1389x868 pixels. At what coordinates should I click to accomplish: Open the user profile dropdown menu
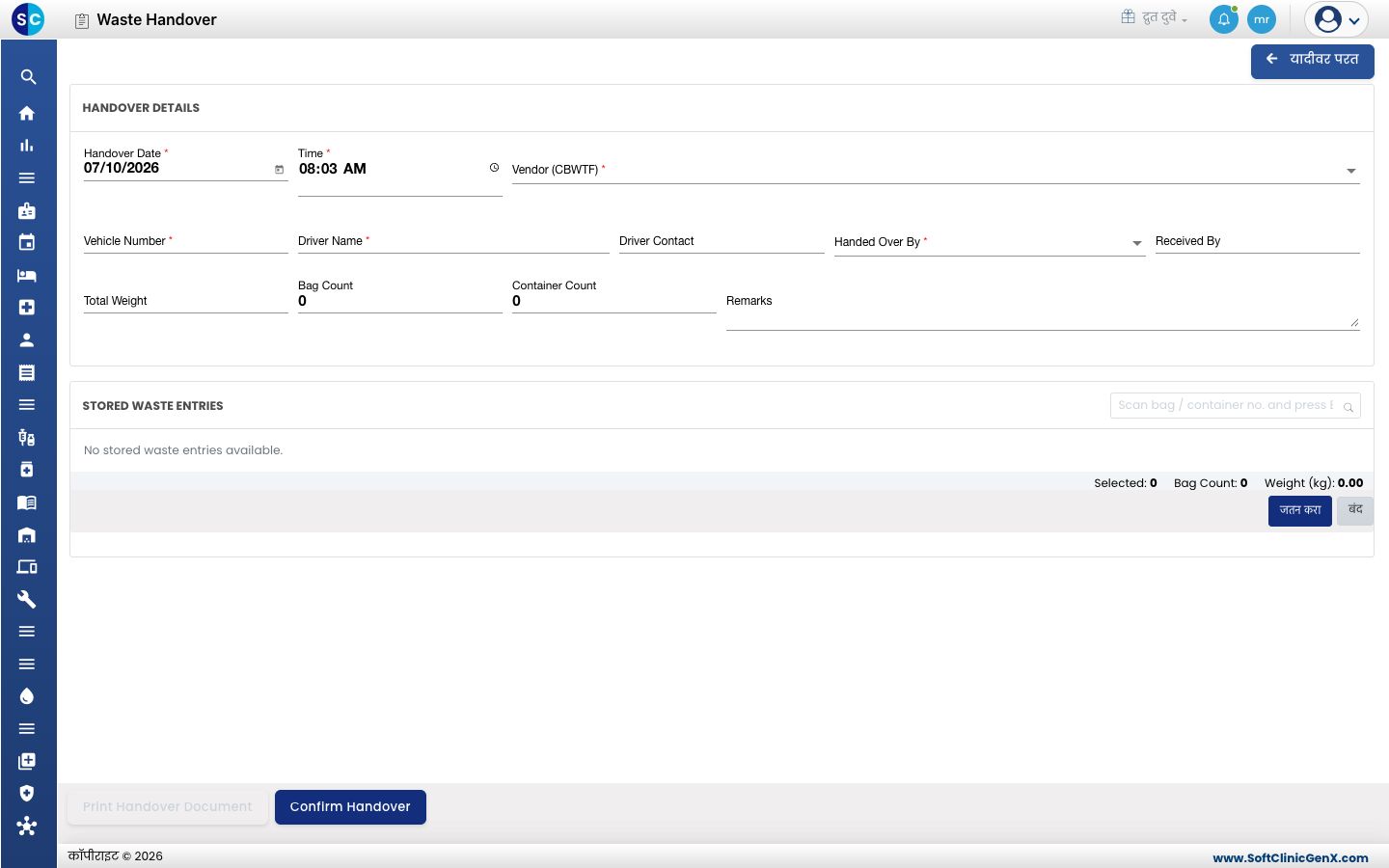coord(1336,19)
